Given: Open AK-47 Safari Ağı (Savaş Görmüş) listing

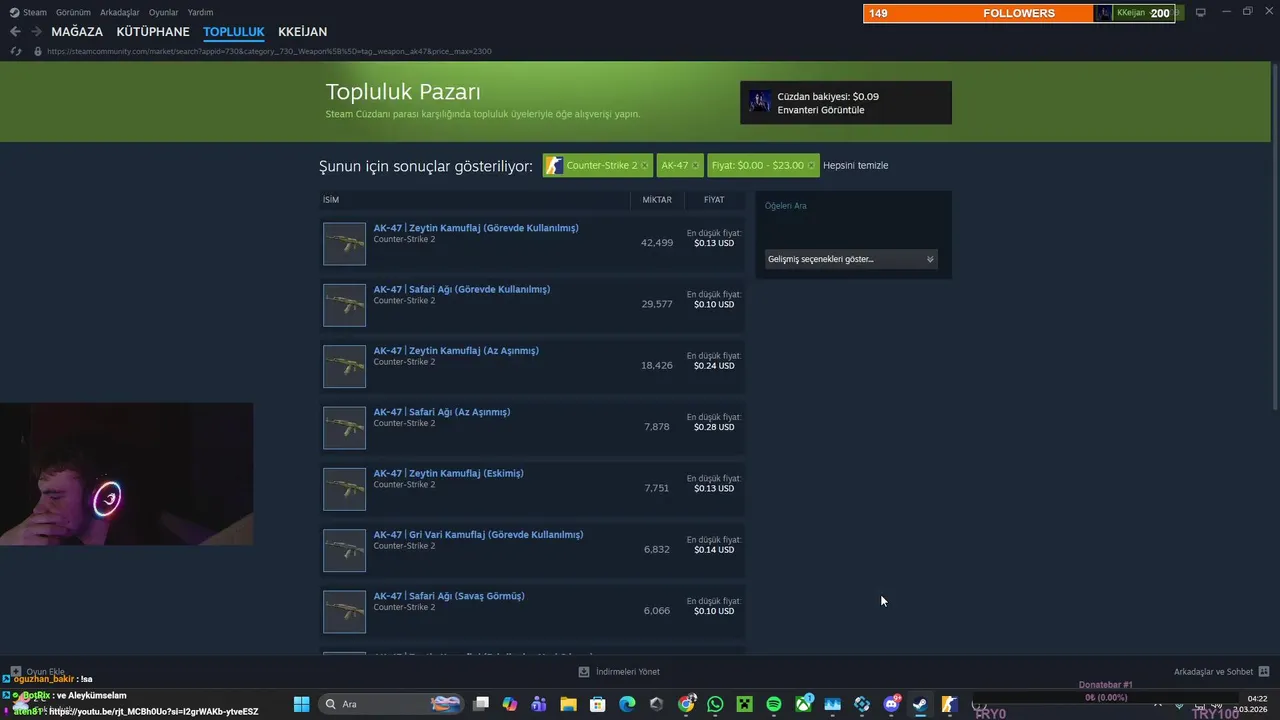Looking at the screenshot, I should click(449, 596).
